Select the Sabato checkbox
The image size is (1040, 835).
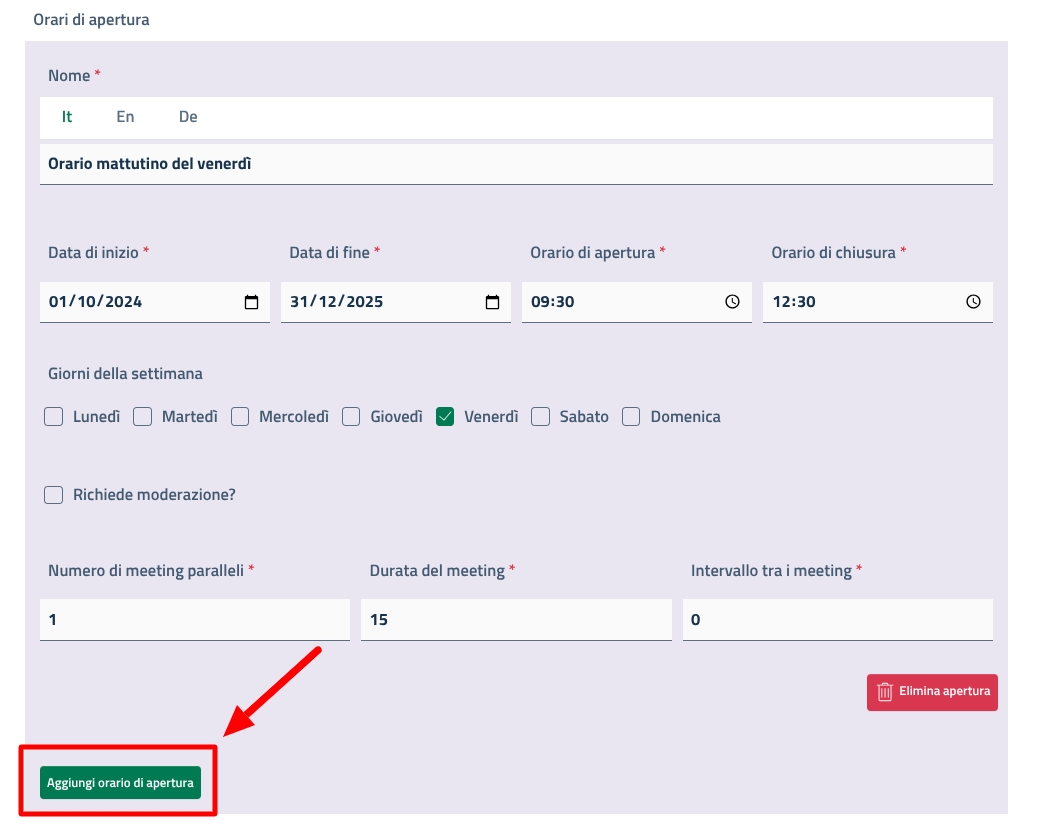tap(540, 417)
